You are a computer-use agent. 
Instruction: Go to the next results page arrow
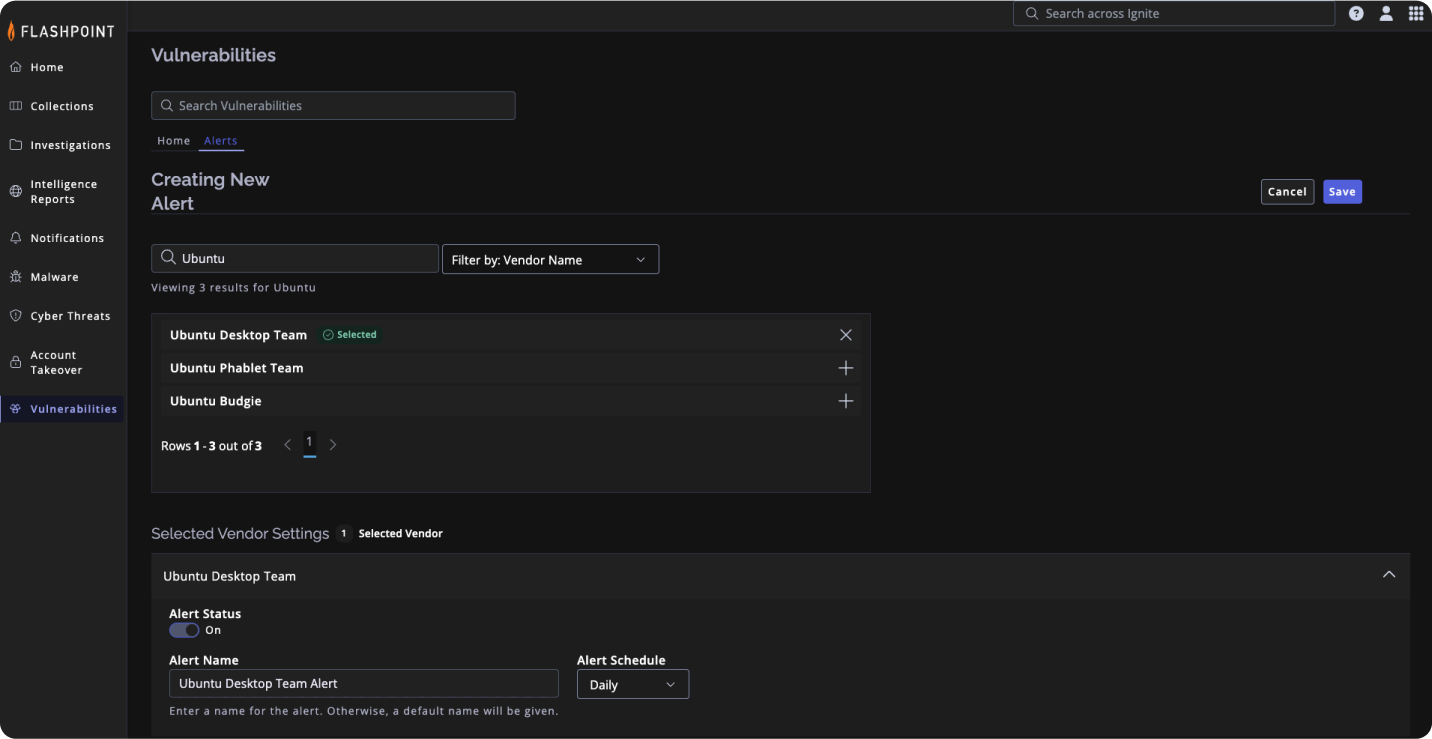point(333,445)
